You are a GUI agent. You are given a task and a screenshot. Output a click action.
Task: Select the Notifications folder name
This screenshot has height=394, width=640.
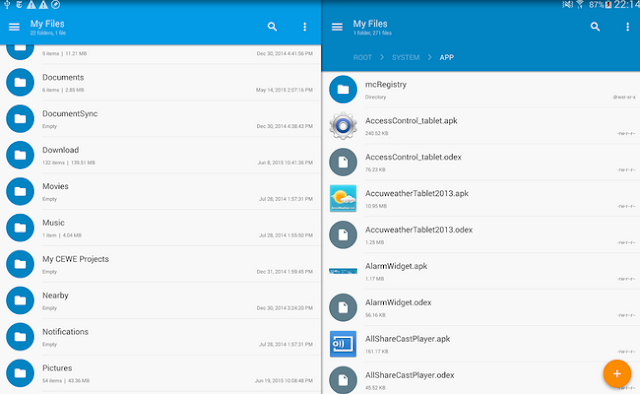click(65, 332)
